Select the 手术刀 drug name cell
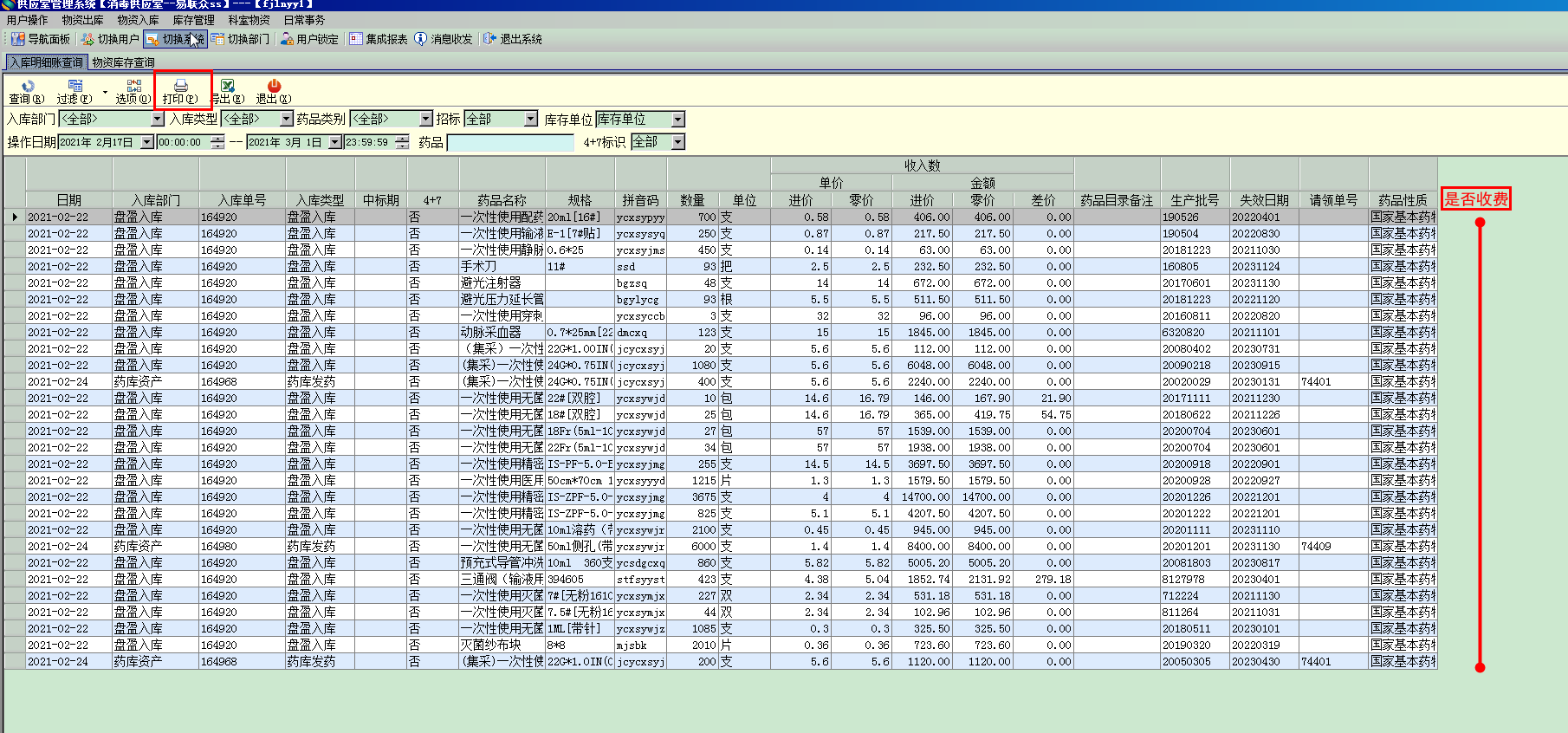Image resolution: width=1568 pixels, height=733 pixels. pyautogui.click(x=502, y=267)
